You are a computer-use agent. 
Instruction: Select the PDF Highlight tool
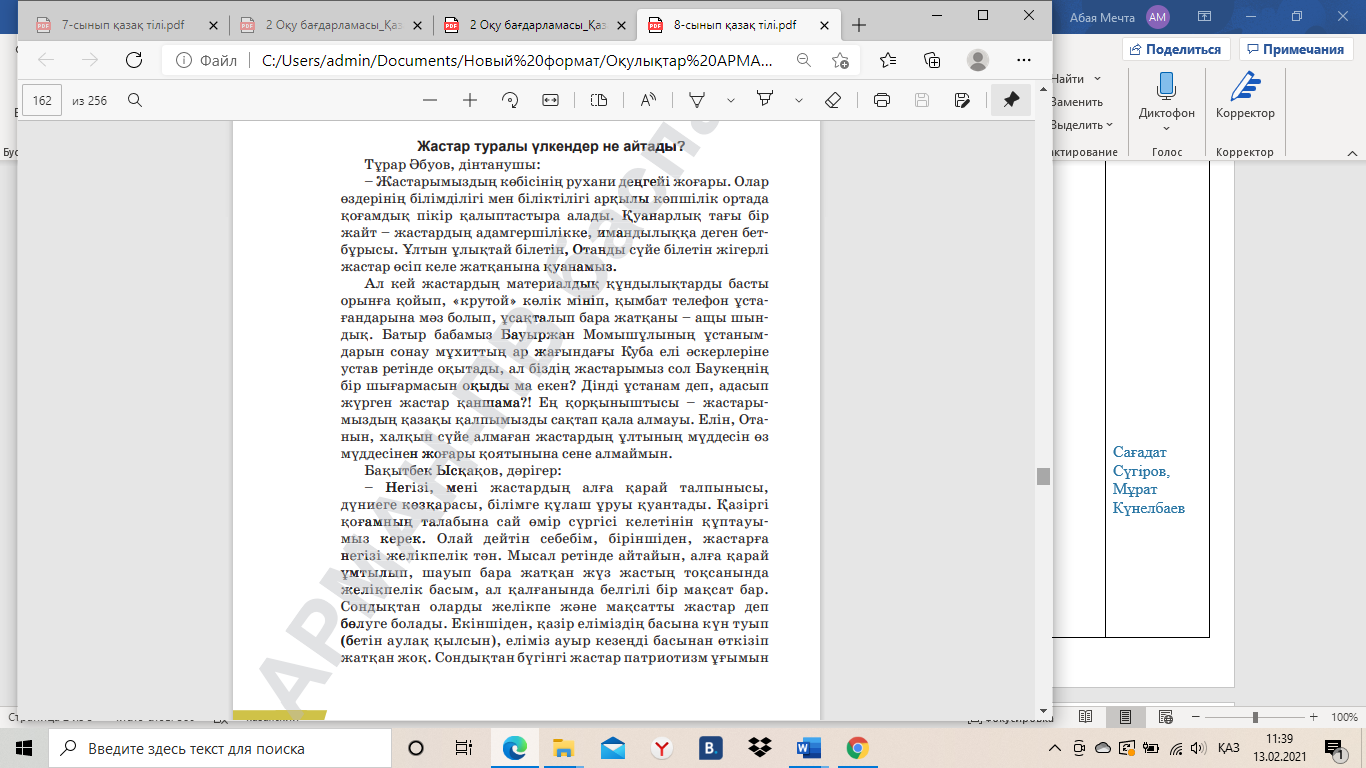(x=766, y=100)
